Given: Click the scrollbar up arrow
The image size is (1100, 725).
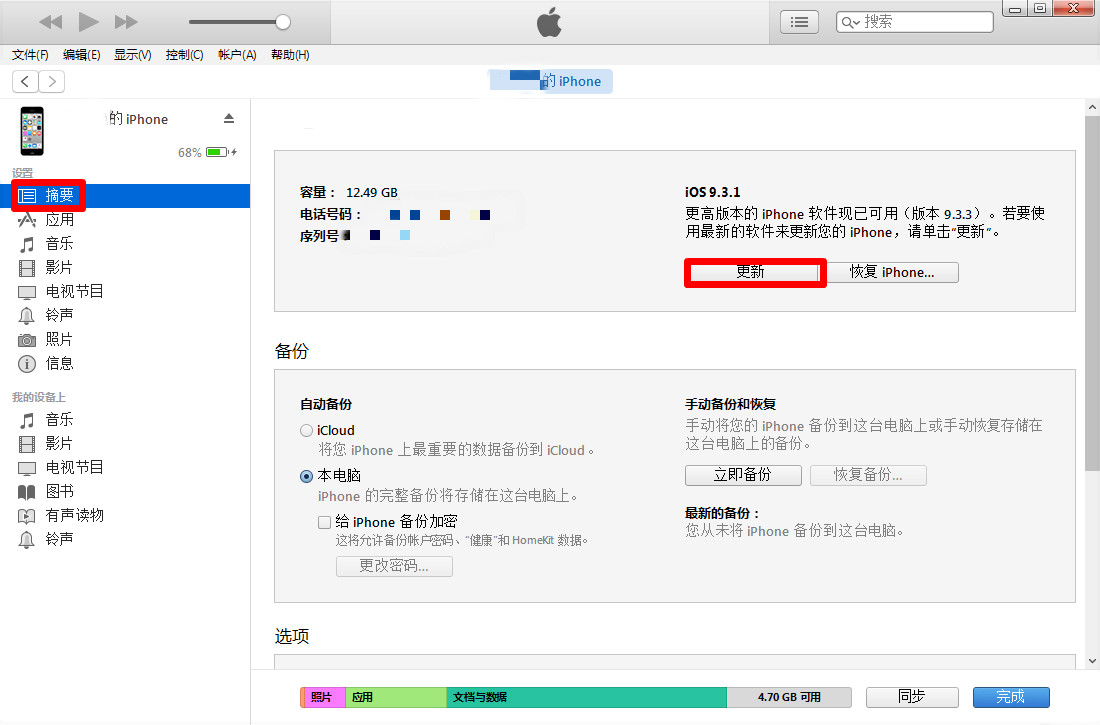Looking at the screenshot, I should coord(1092,107).
